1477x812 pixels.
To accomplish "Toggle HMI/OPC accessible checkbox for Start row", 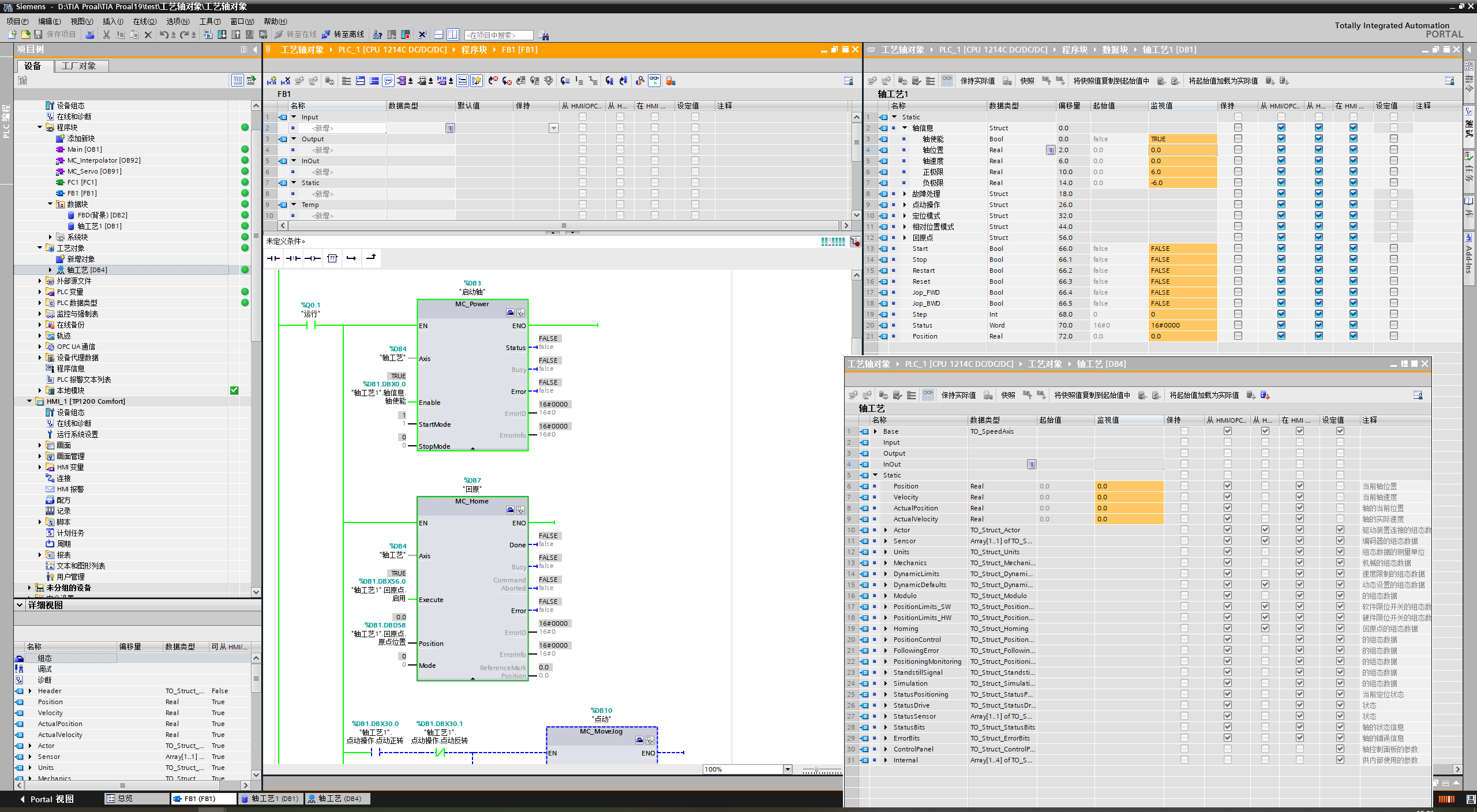I will 1281,249.
